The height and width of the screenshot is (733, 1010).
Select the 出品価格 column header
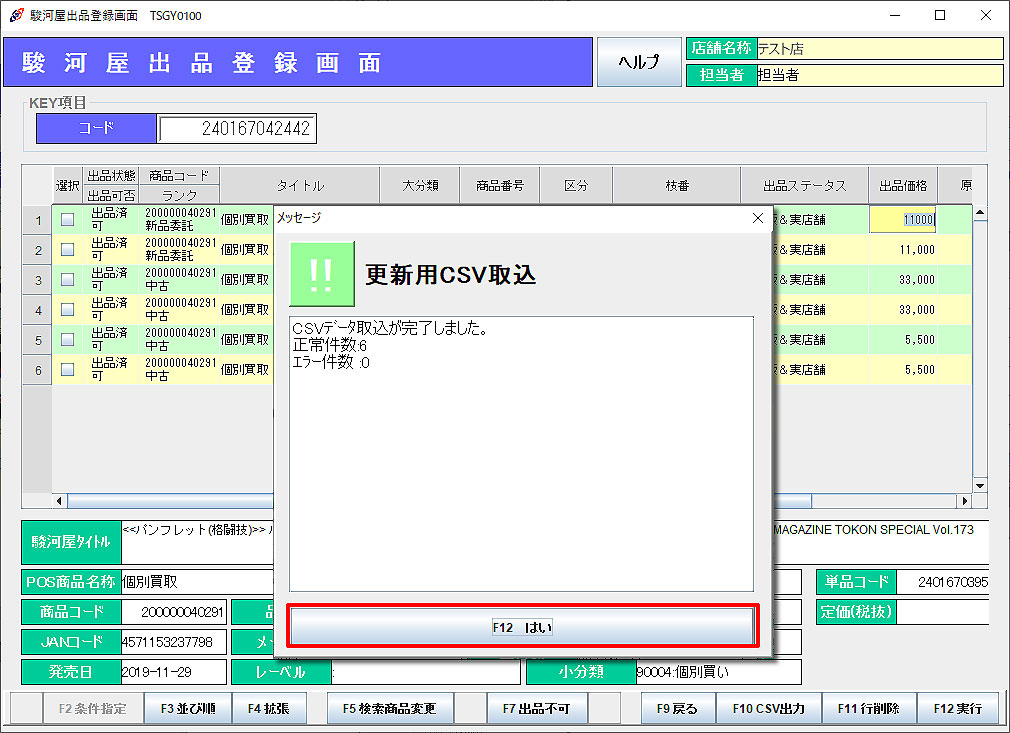902,185
